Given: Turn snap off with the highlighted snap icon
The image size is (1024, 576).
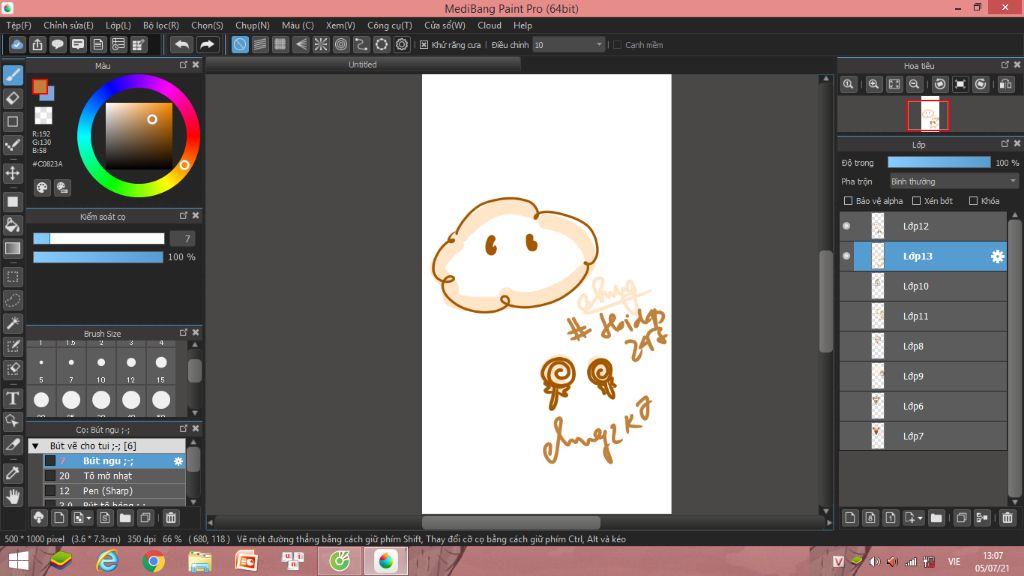Looking at the screenshot, I should (x=240, y=44).
